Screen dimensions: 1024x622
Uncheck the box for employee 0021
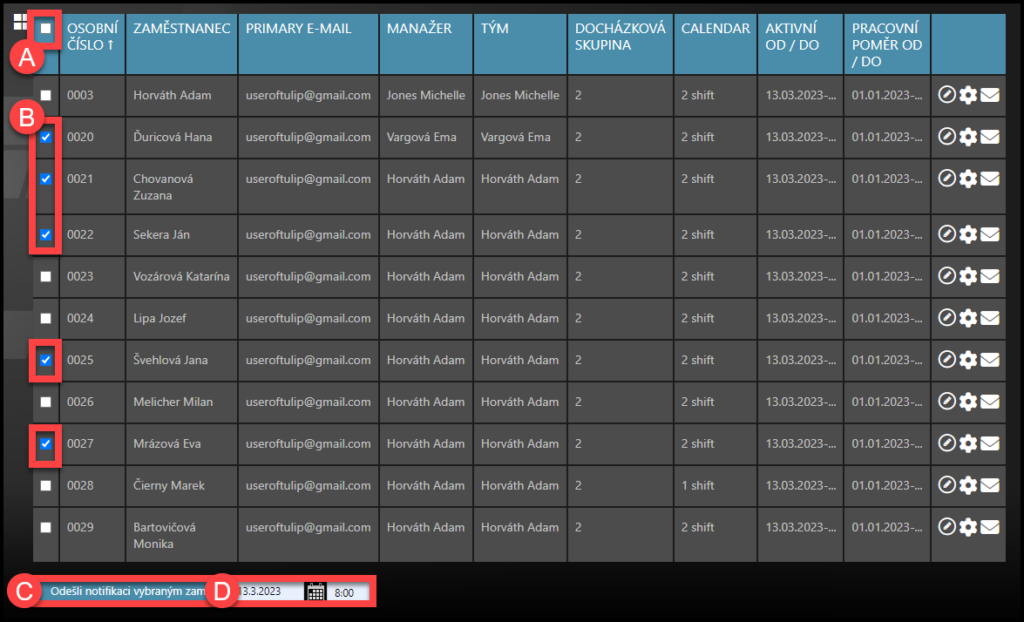point(46,179)
